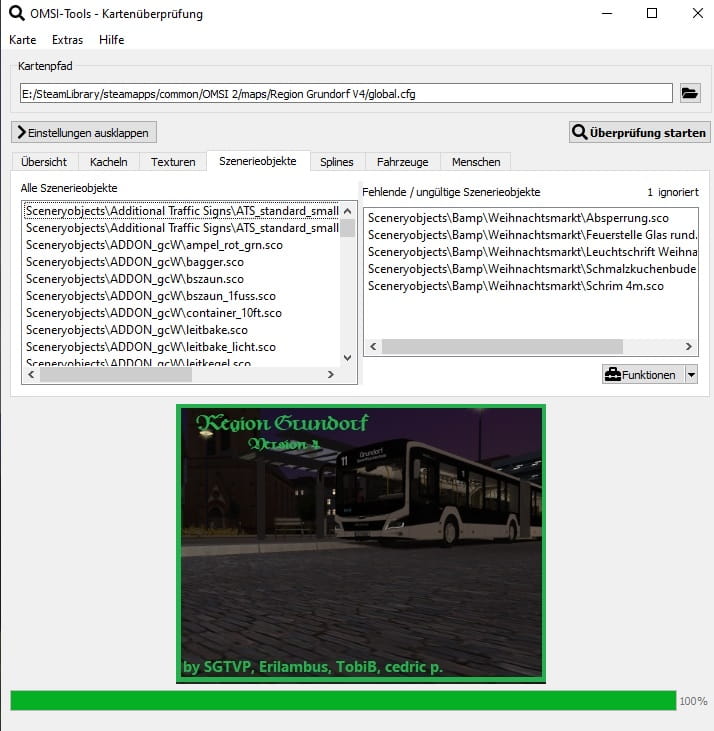Select missing Absperrung.sco entry
This screenshot has width=714, height=731.
pyautogui.click(x=518, y=217)
